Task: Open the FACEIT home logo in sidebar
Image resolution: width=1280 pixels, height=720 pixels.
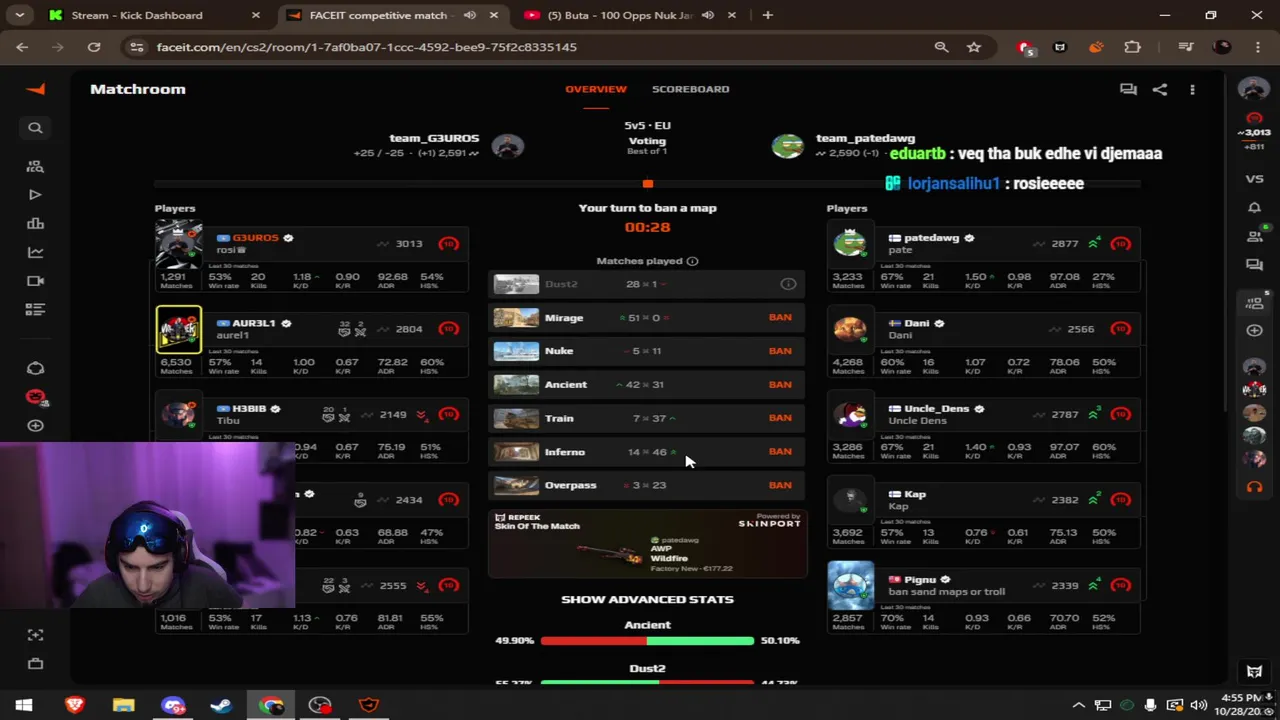Action: tap(35, 89)
